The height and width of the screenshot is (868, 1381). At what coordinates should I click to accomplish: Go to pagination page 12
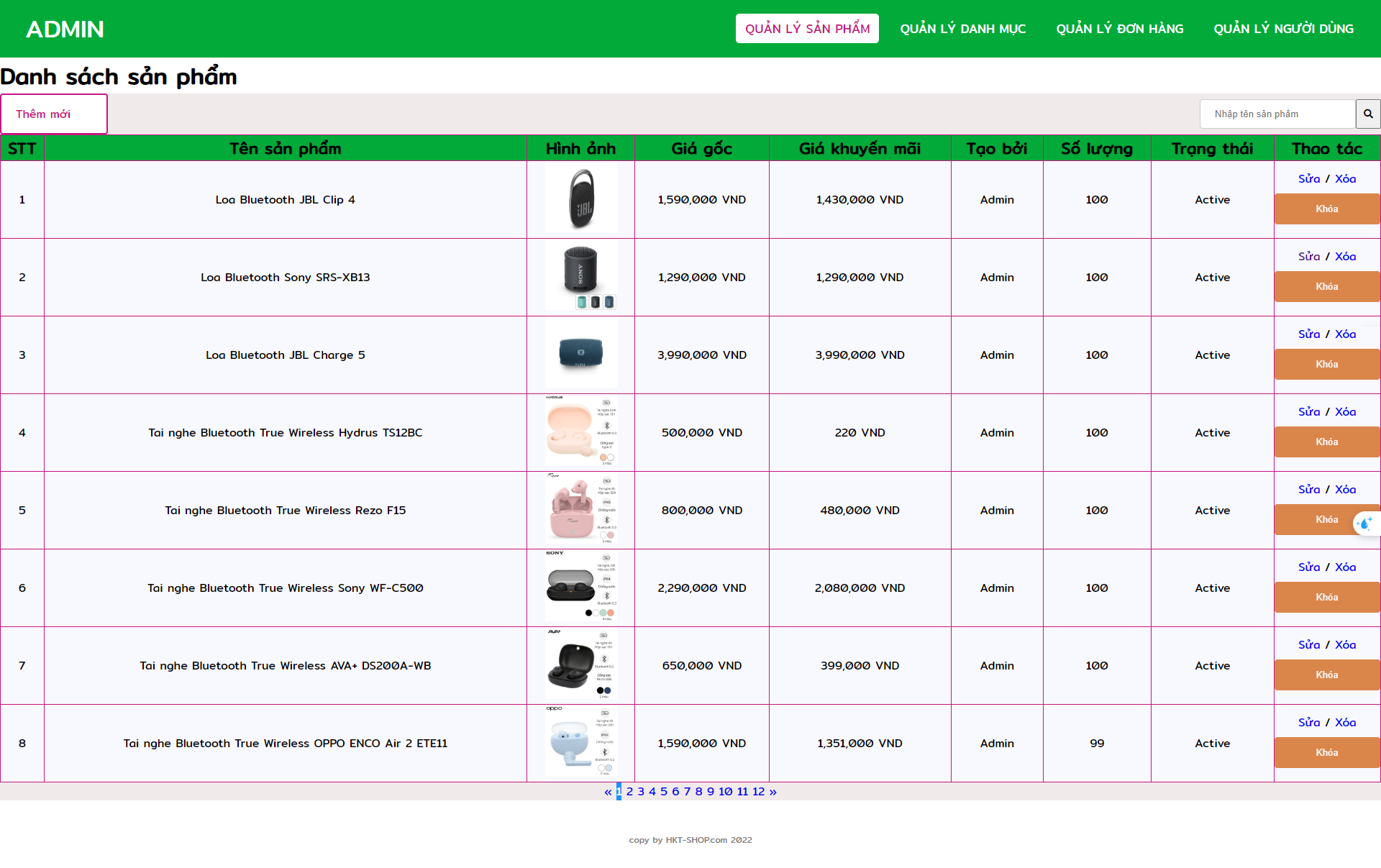pyautogui.click(x=759, y=791)
